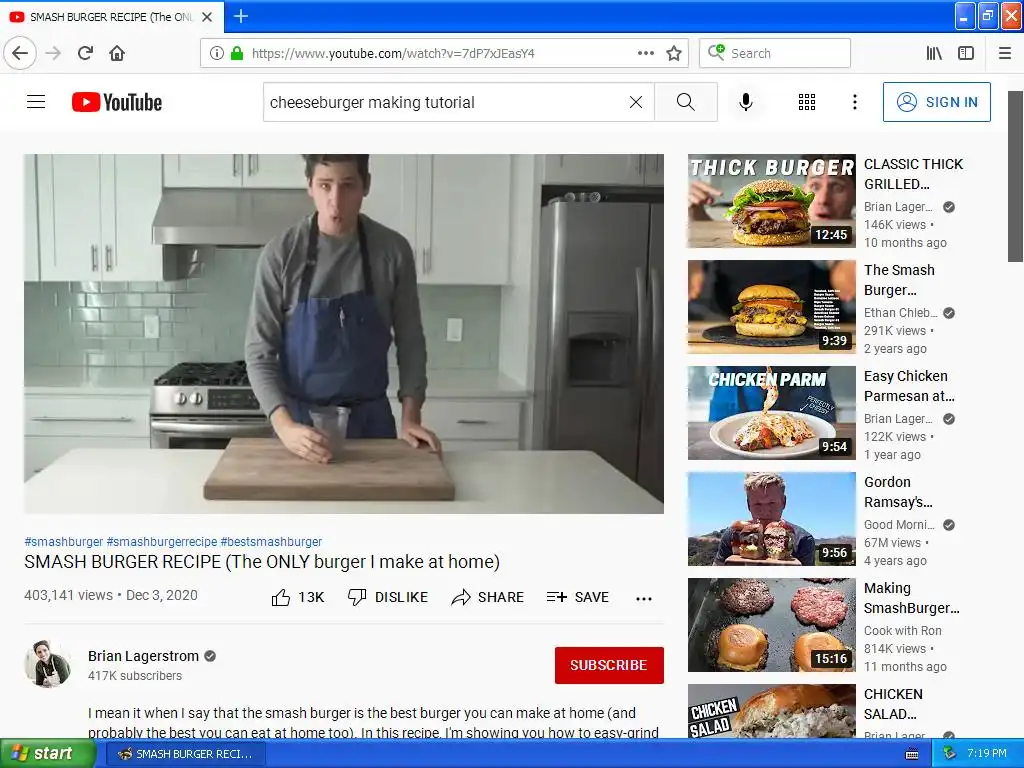1024x768 pixels.
Task: Close the SMASH BURGER RECIPE tab
Action: tap(207, 17)
